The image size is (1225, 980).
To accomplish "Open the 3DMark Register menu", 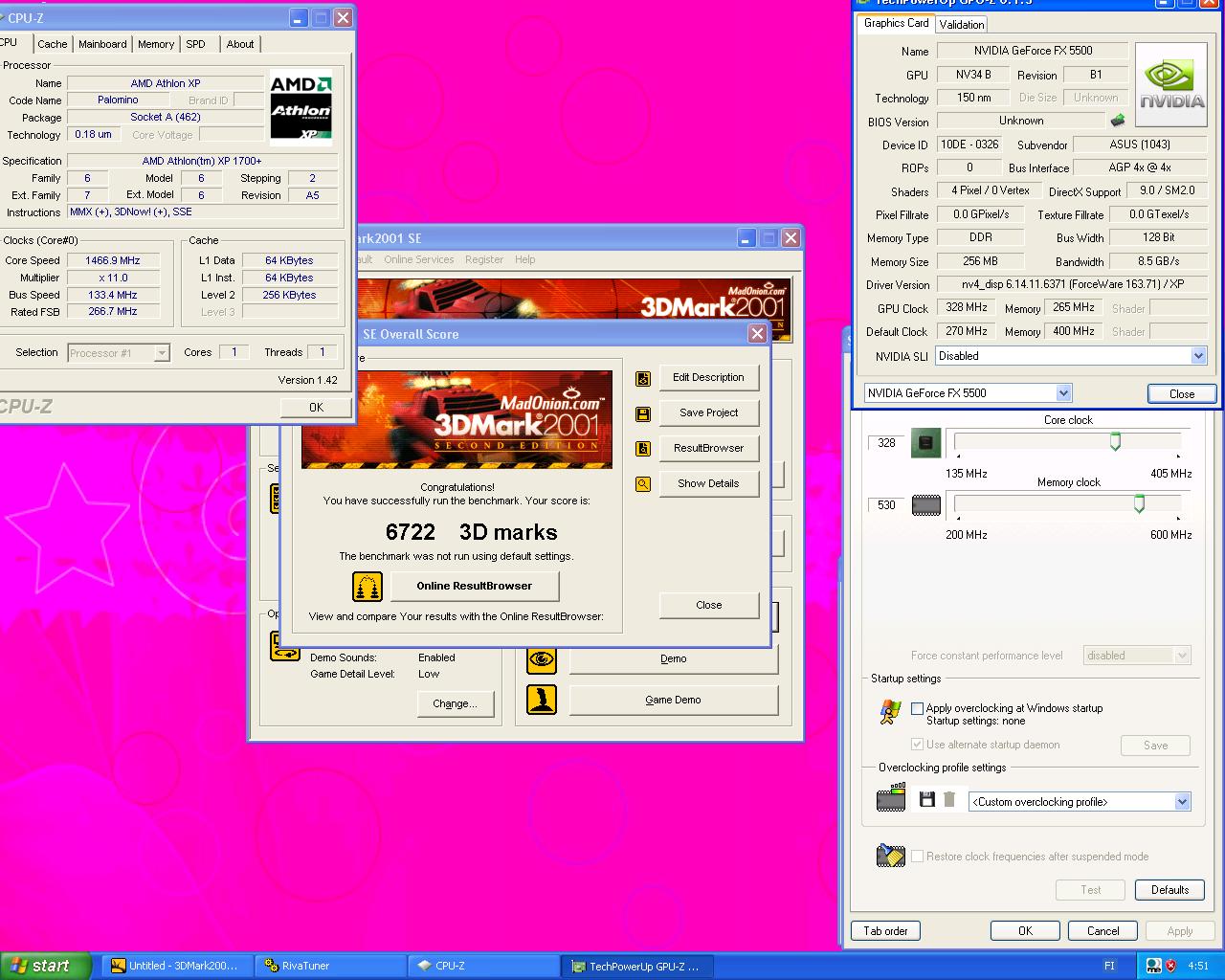I will point(484,259).
